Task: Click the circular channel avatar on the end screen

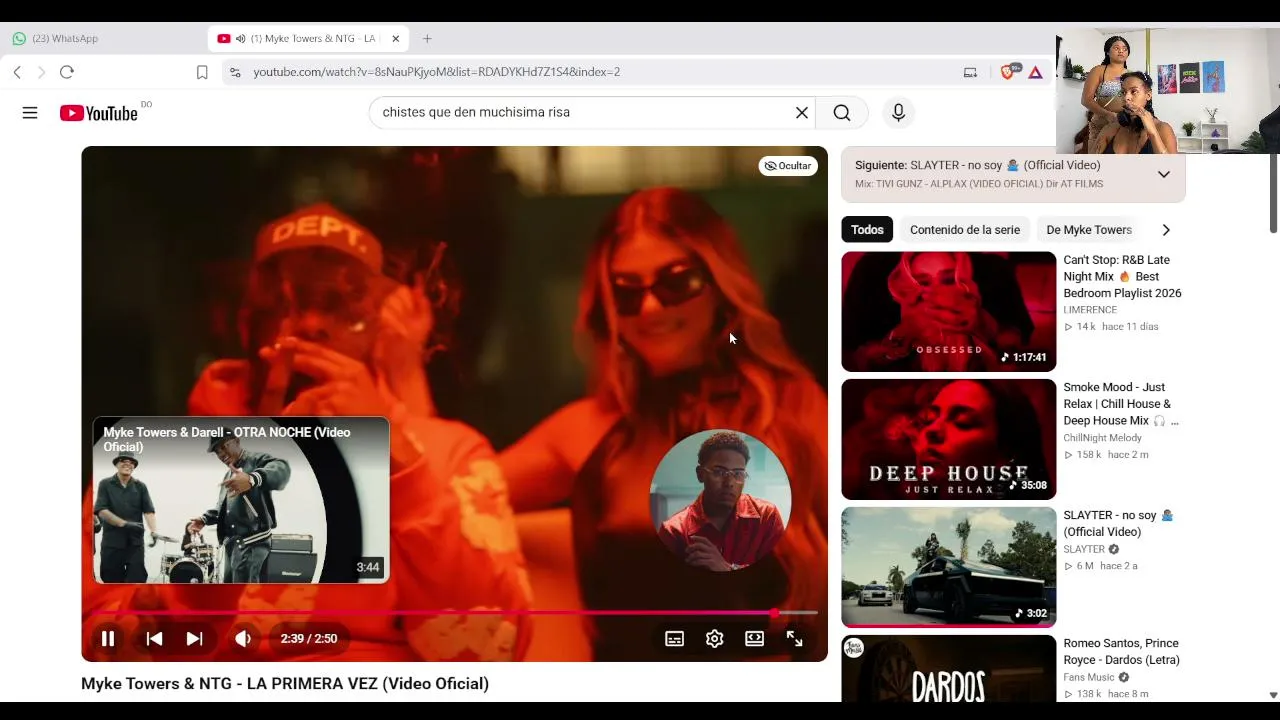Action: pos(720,500)
